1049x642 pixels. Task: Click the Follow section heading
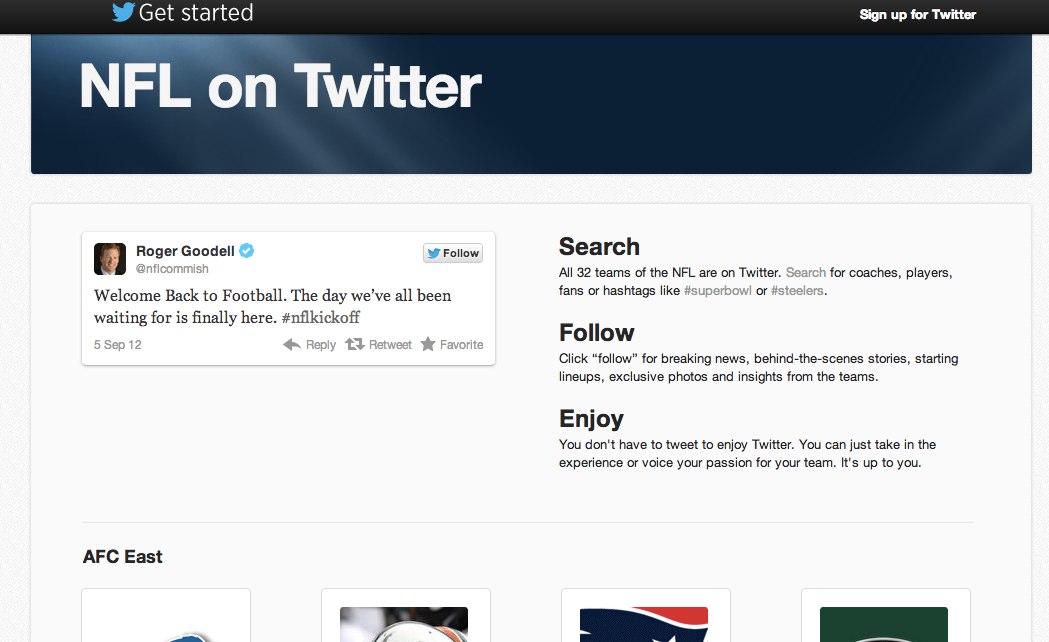(597, 332)
